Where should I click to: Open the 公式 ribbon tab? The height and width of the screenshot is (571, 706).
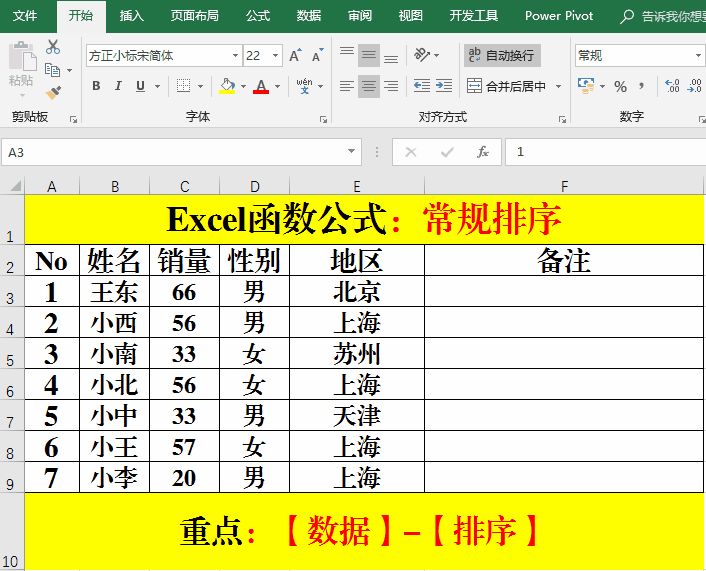pyautogui.click(x=258, y=16)
